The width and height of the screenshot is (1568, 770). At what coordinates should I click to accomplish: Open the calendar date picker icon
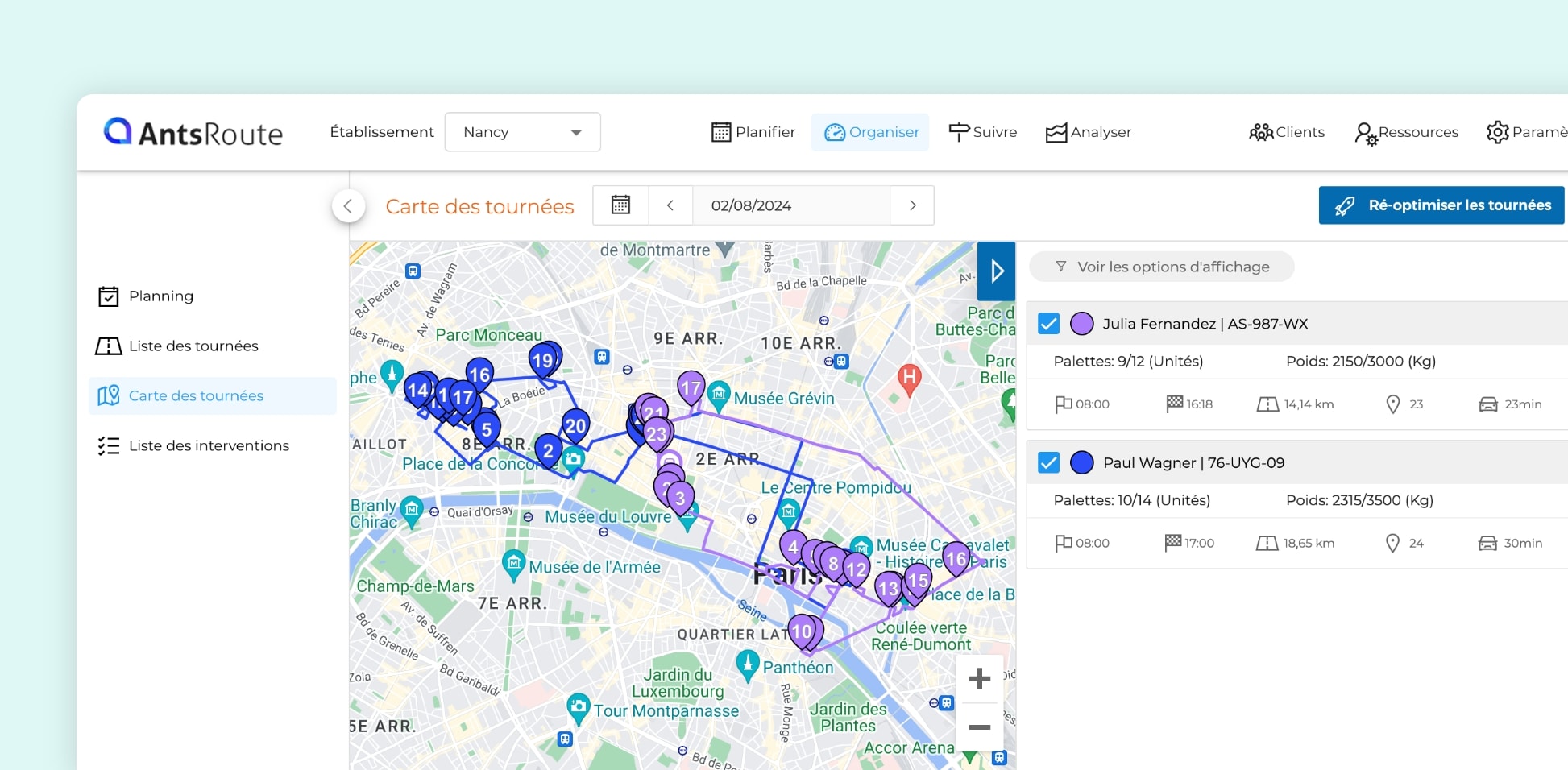[620, 205]
